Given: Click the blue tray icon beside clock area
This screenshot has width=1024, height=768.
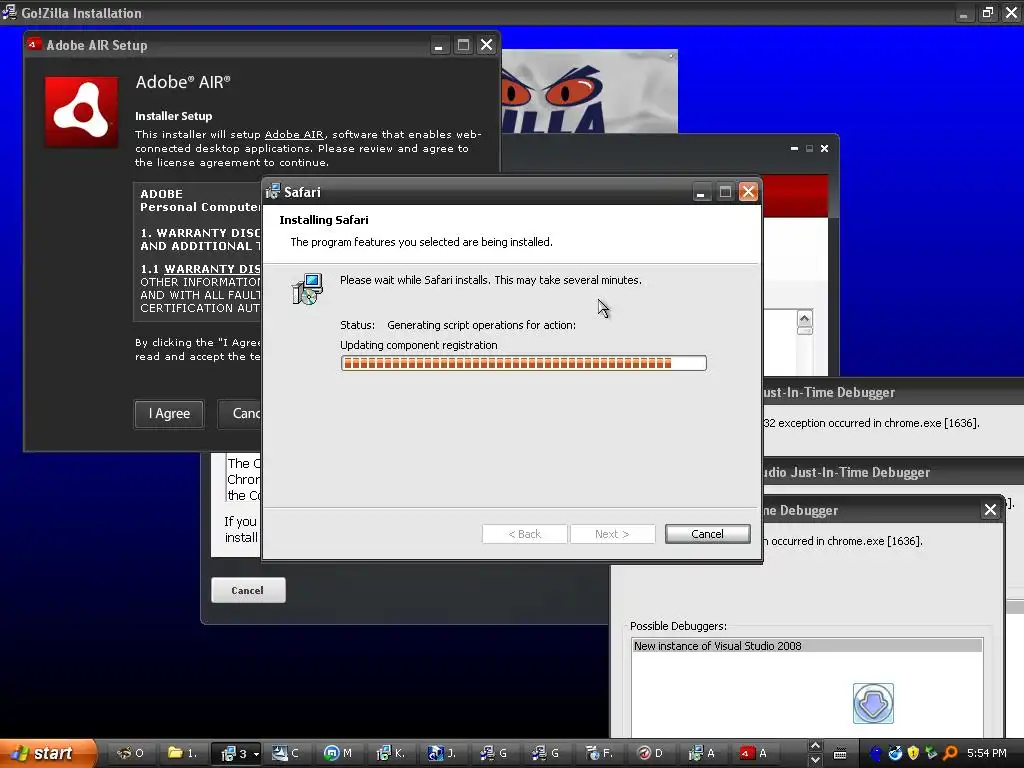Looking at the screenshot, I should (876, 753).
